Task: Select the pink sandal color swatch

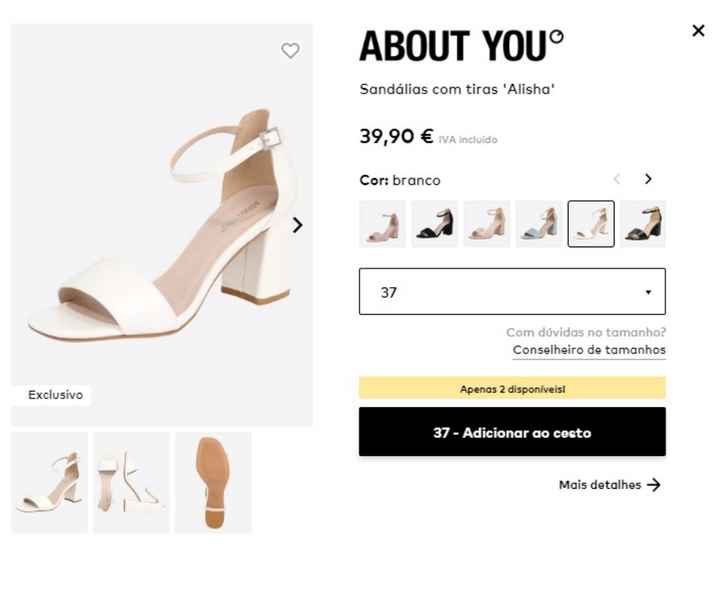Action: tap(382, 224)
